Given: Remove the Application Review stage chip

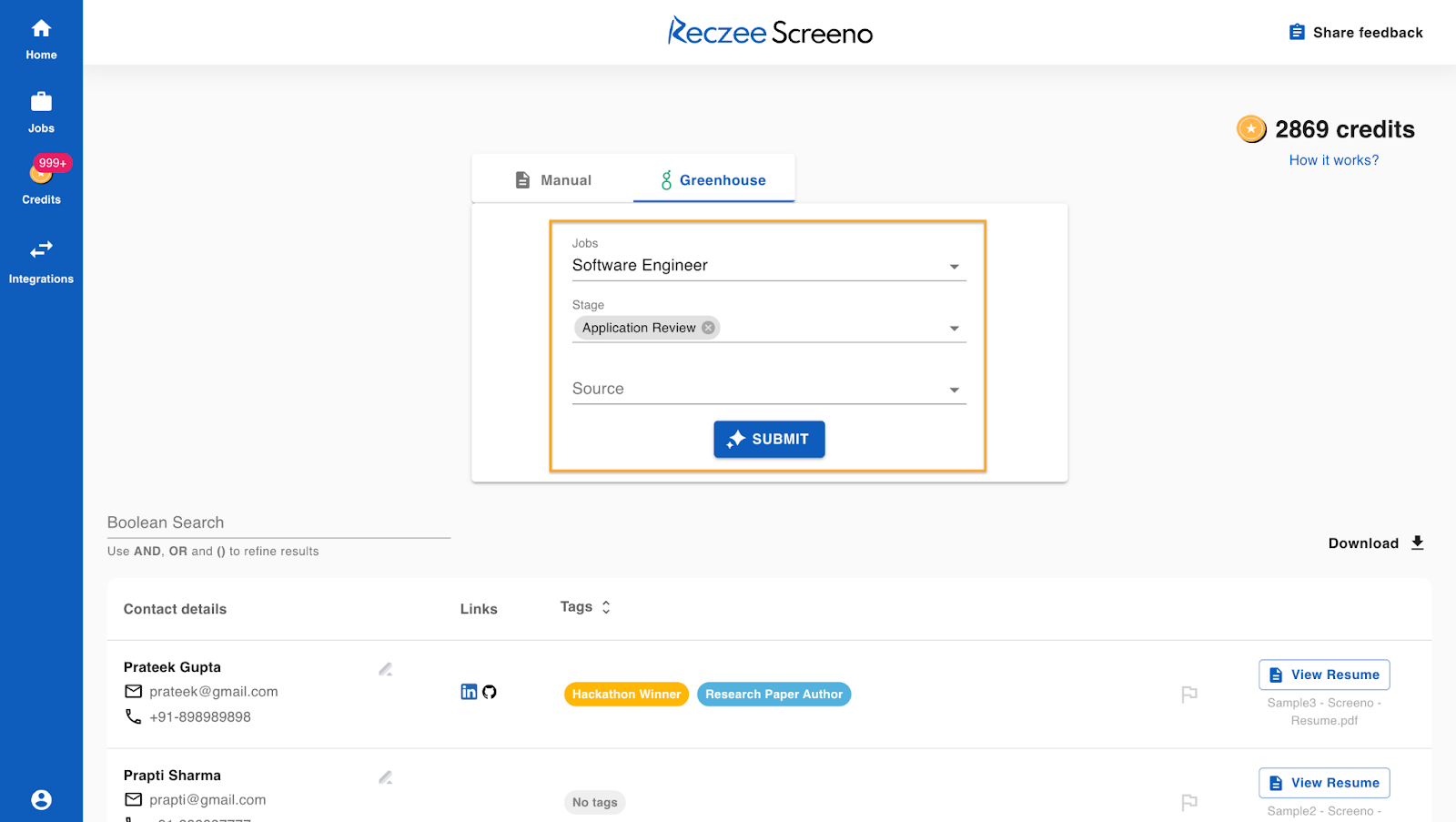Looking at the screenshot, I should click(708, 328).
